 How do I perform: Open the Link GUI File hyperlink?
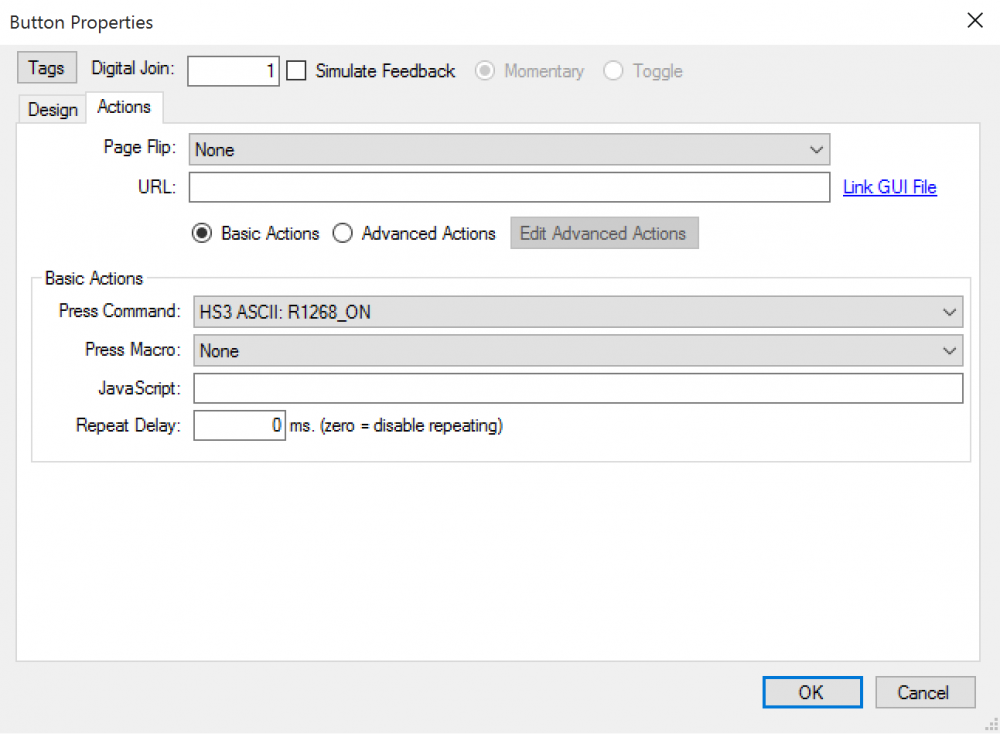[x=889, y=187]
